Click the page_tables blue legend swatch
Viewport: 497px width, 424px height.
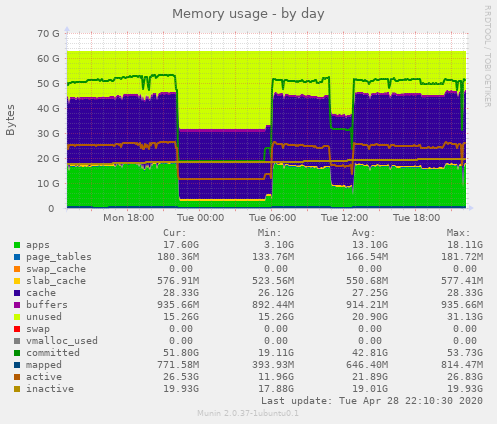tap(17, 257)
